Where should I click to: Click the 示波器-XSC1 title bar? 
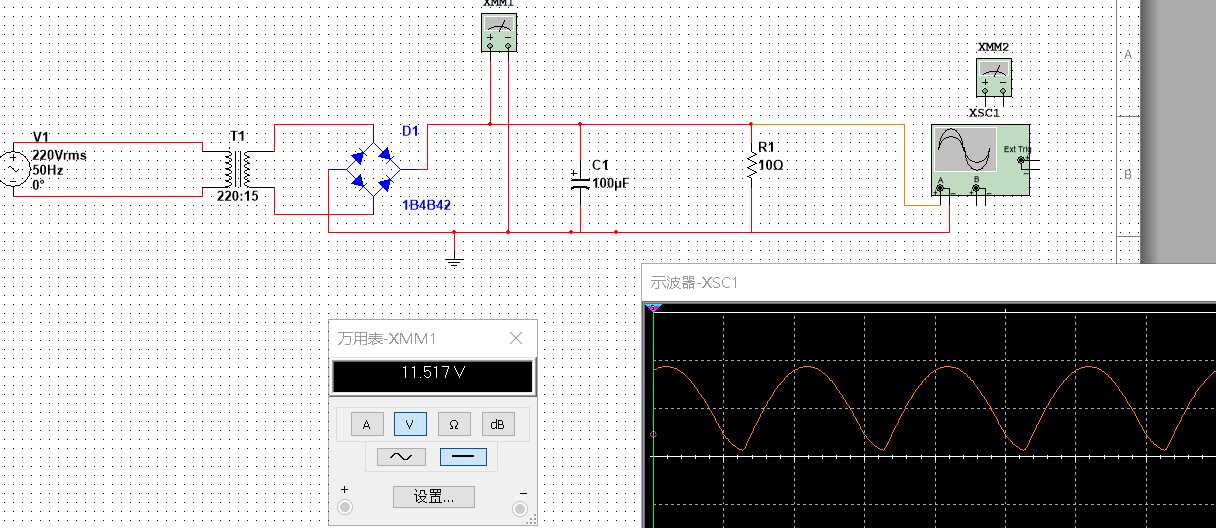[928, 282]
